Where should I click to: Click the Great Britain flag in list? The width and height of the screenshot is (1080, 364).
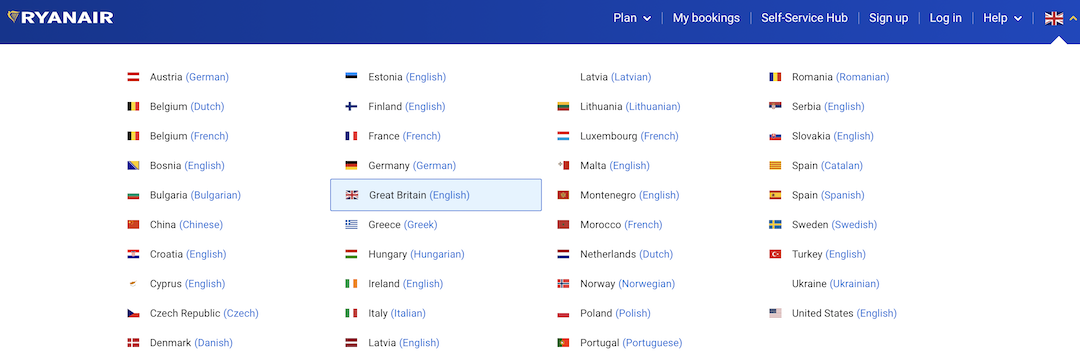tap(352, 196)
